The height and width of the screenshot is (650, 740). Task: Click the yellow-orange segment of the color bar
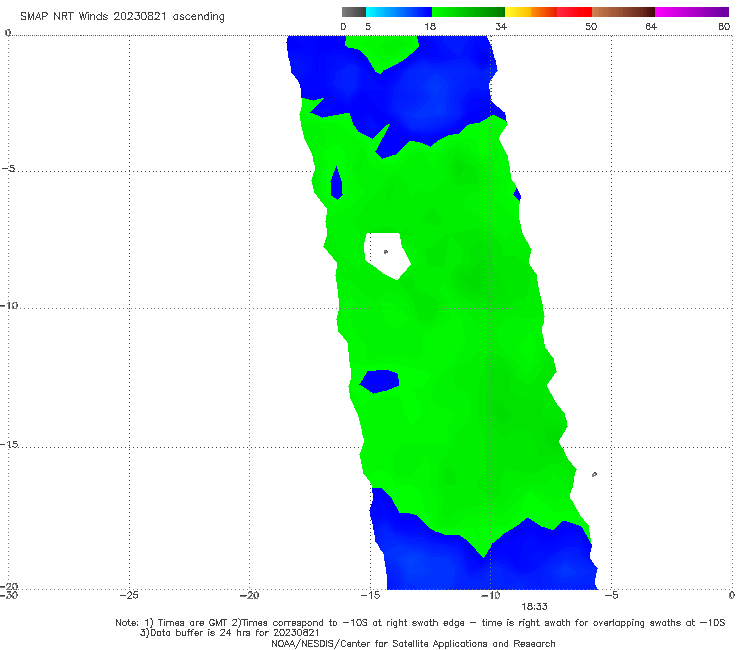[531, 12]
